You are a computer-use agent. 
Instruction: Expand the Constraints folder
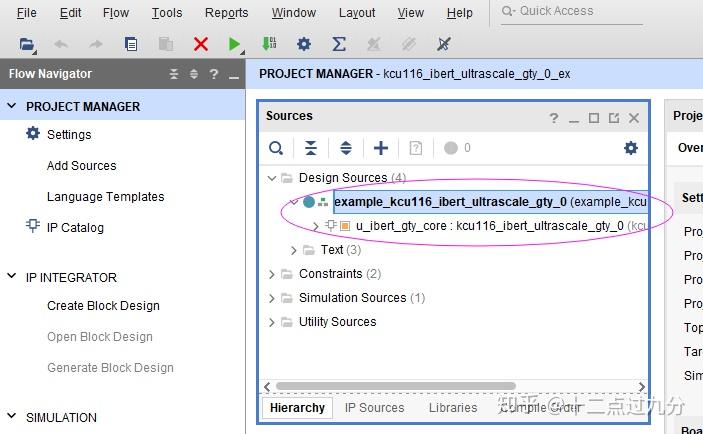272,274
